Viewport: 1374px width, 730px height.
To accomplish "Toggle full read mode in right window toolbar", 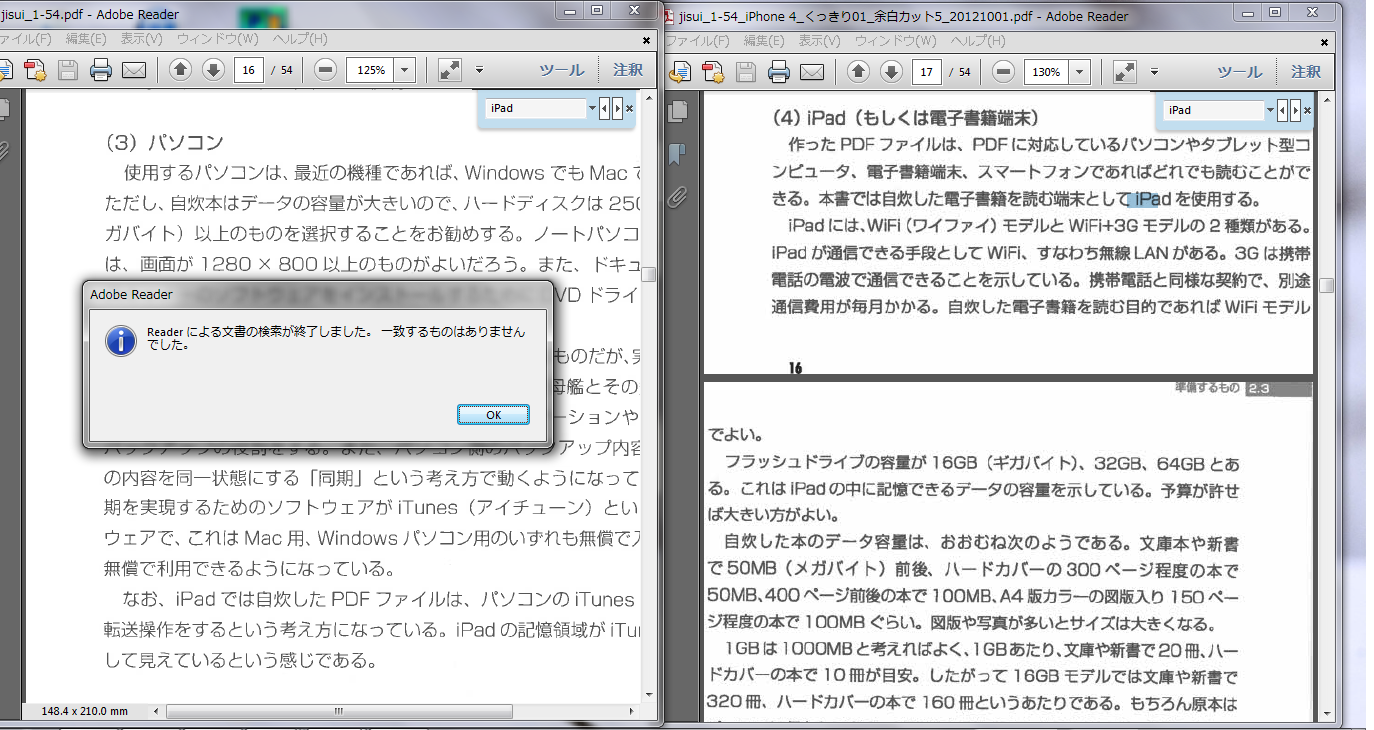I will point(1125,72).
